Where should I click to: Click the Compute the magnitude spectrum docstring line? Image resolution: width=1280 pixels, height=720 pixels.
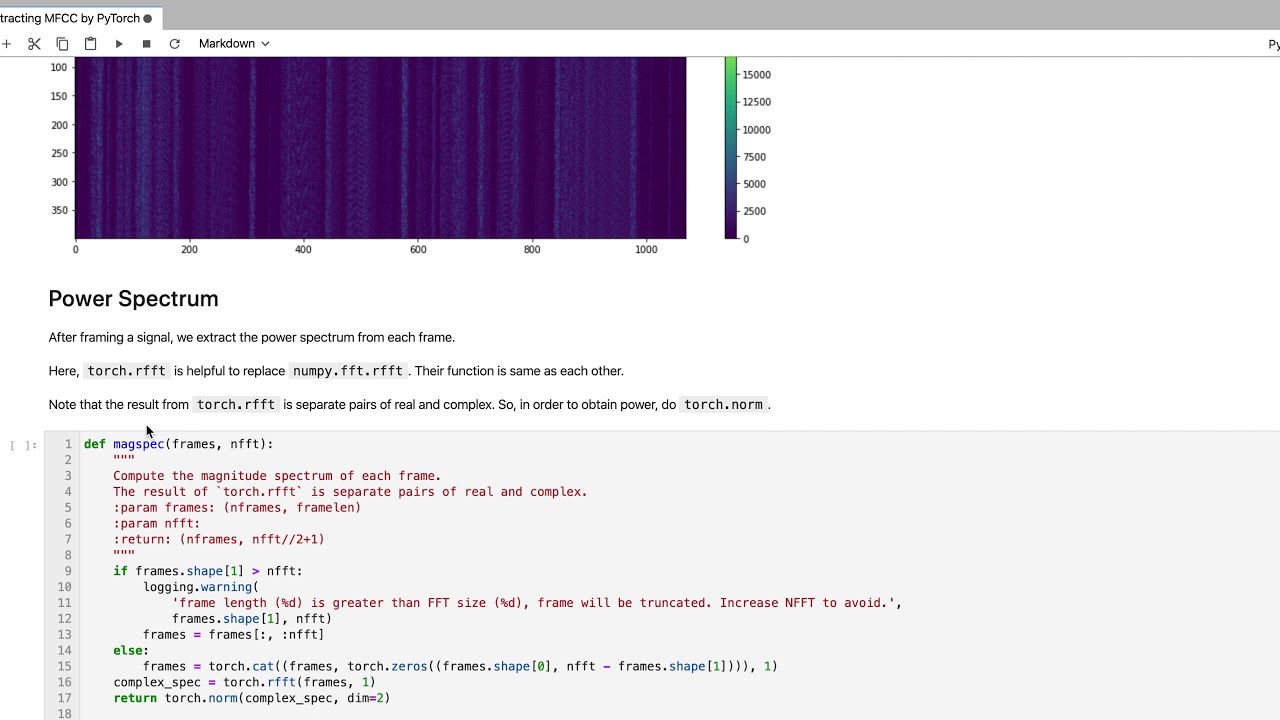tap(277, 476)
